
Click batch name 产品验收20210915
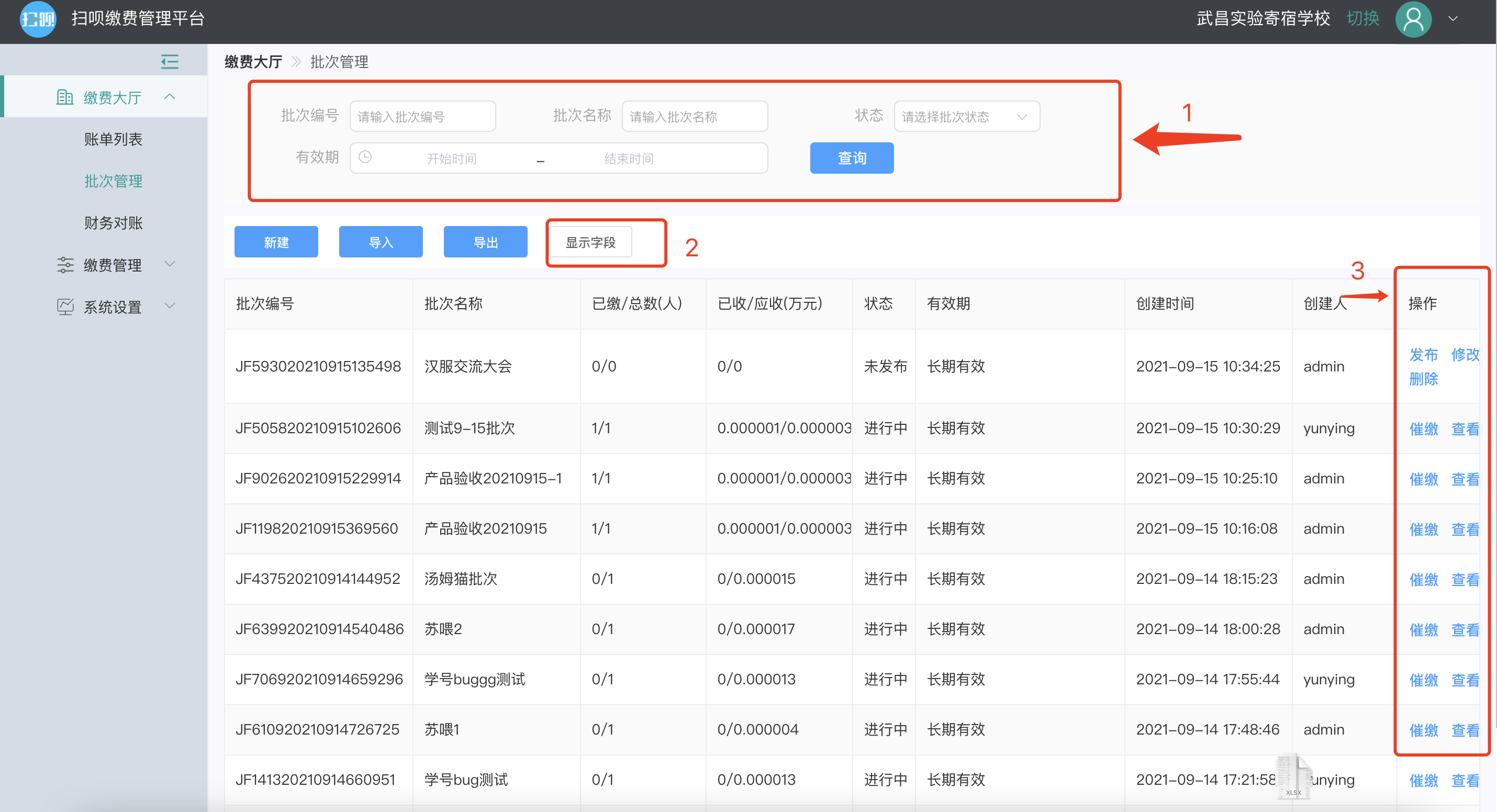(x=485, y=528)
